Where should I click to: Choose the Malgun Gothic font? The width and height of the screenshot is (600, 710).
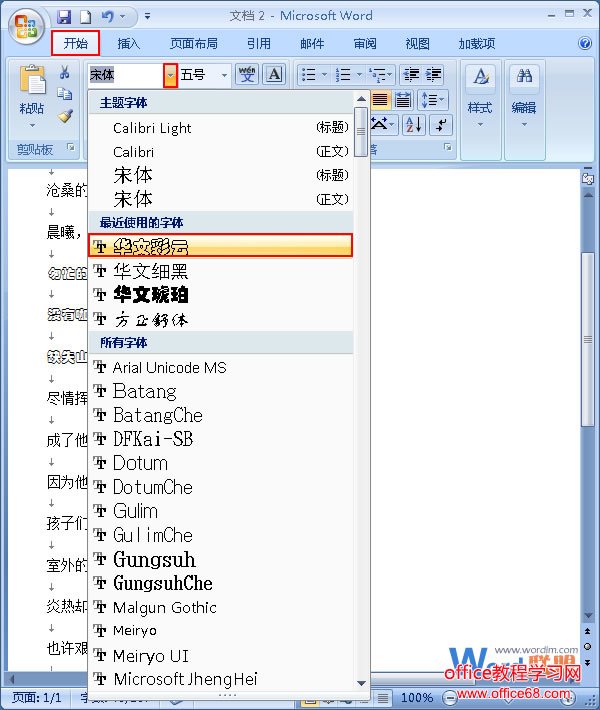(221, 607)
